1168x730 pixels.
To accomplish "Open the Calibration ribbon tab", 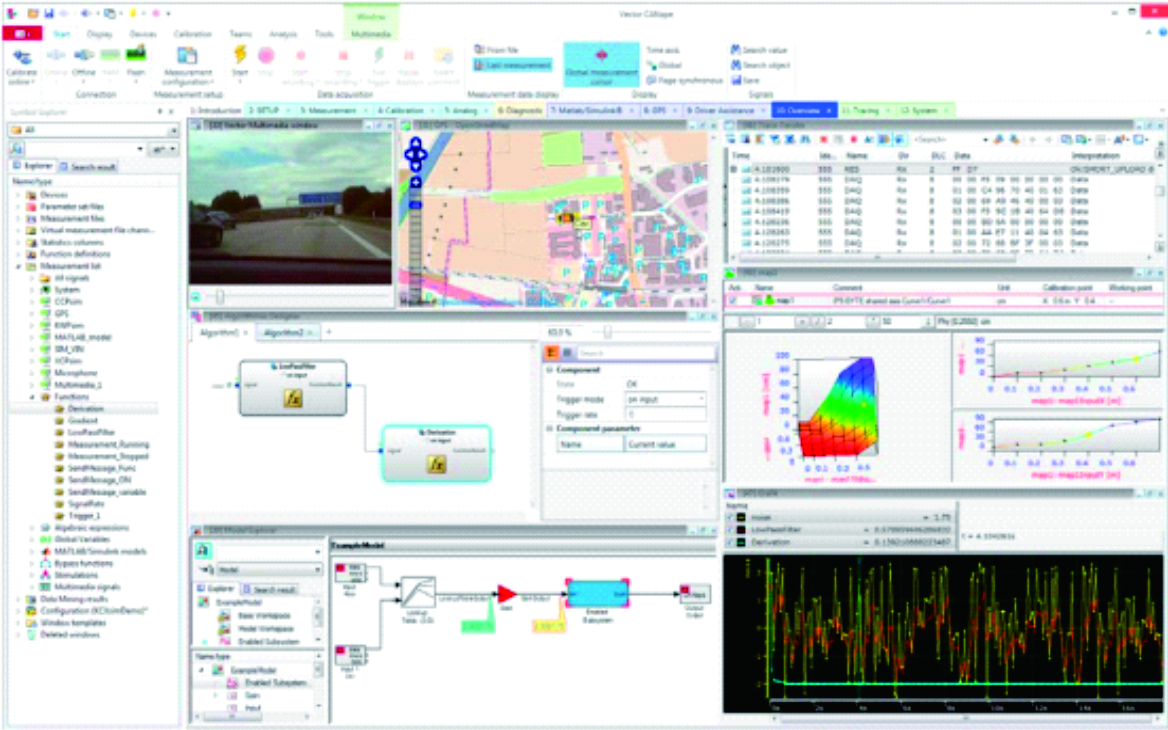I will [193, 33].
